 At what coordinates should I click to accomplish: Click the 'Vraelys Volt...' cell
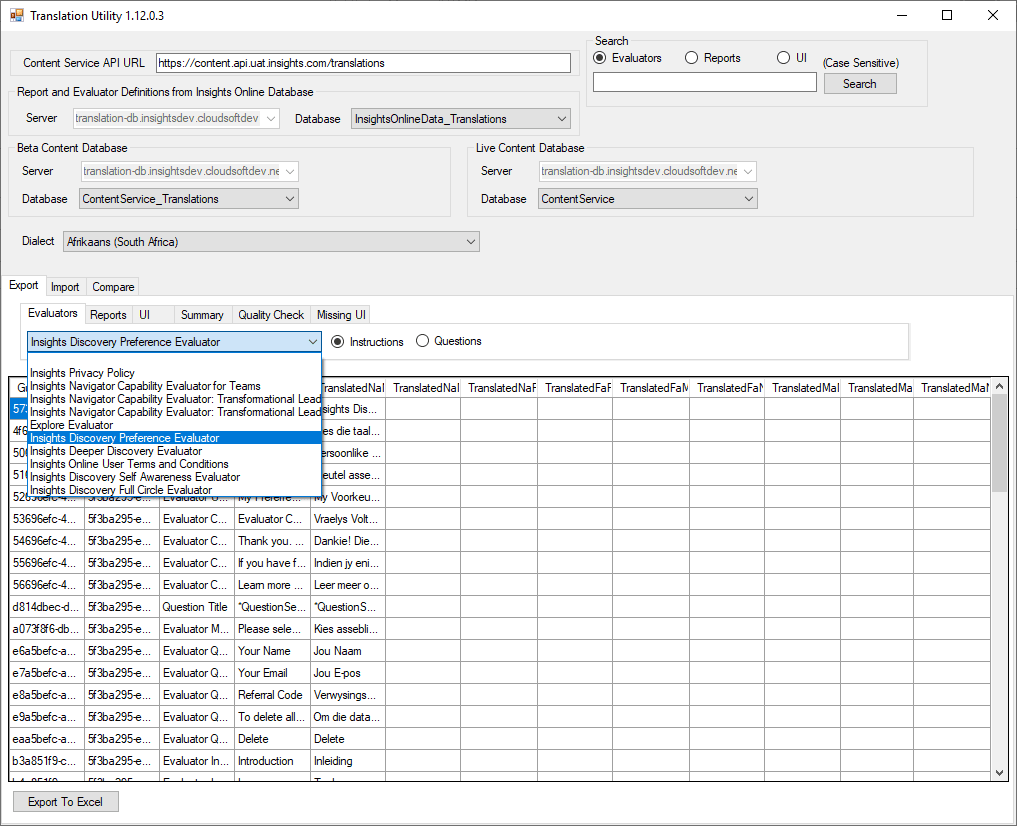pos(348,519)
